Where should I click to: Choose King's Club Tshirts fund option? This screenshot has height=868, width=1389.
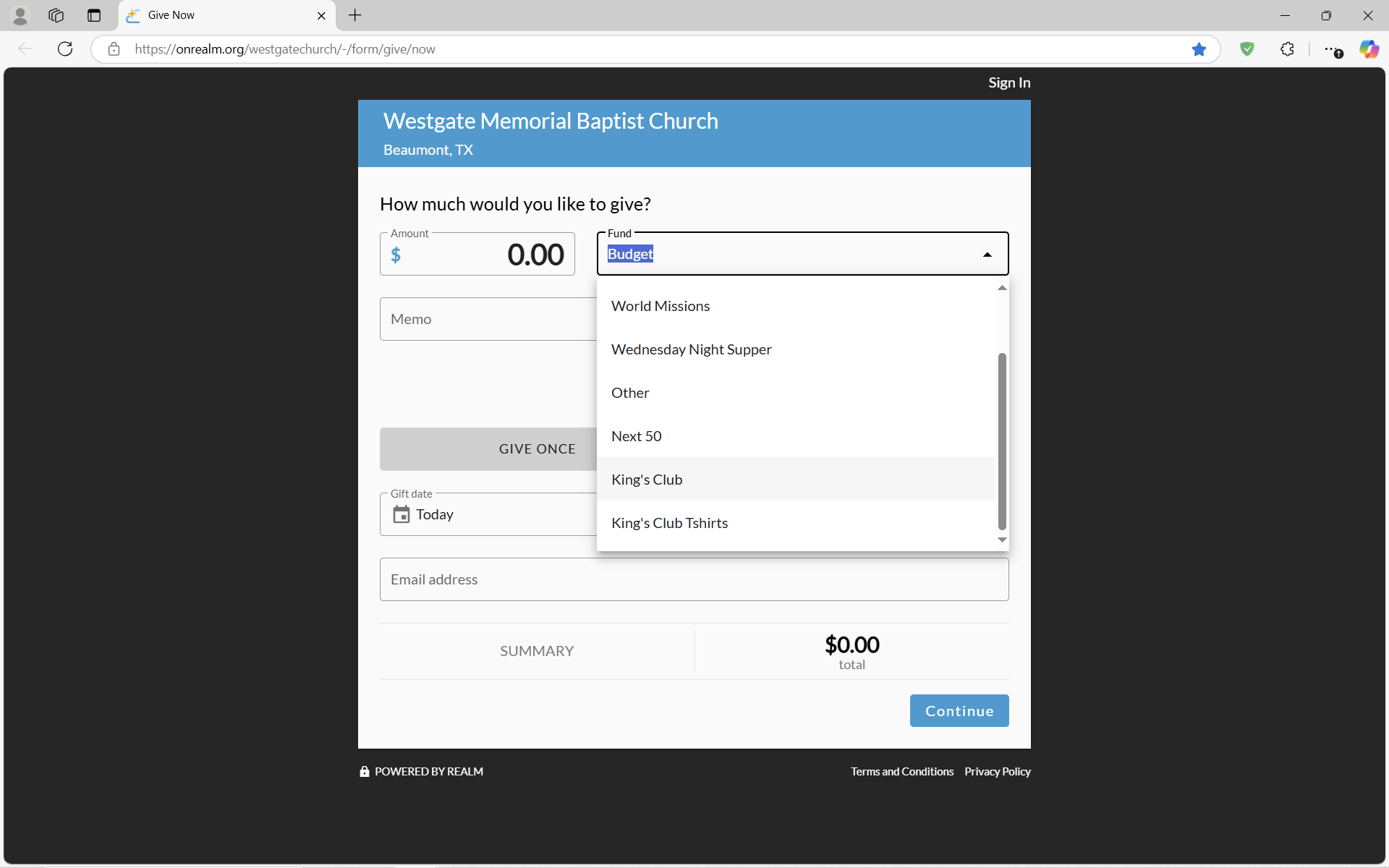[x=669, y=523]
